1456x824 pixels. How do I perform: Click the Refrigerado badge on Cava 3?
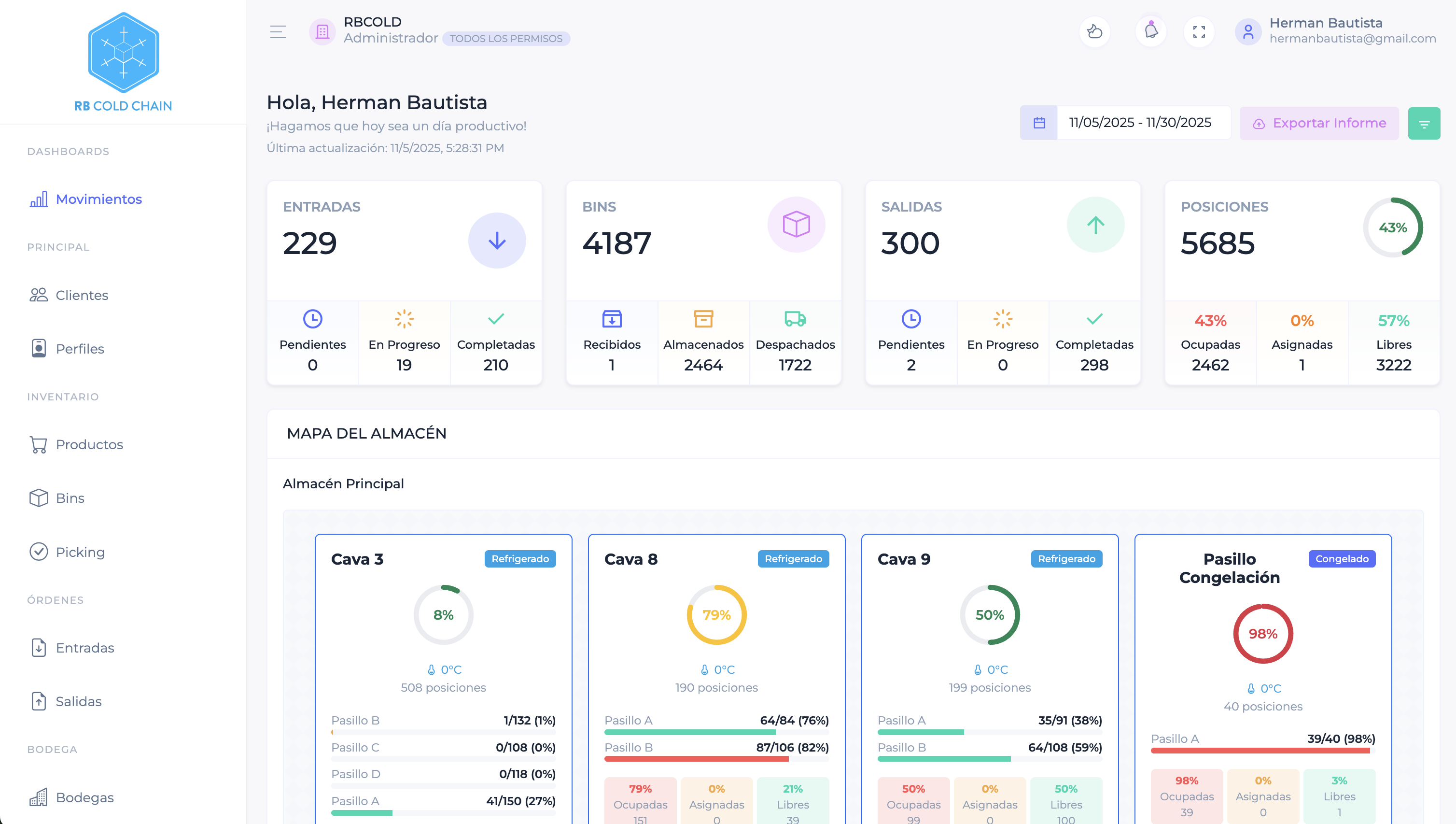[x=519, y=558]
